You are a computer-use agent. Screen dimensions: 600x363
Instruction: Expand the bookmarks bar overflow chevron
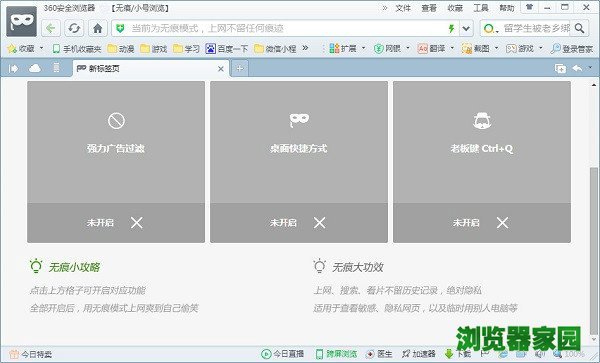[305, 48]
